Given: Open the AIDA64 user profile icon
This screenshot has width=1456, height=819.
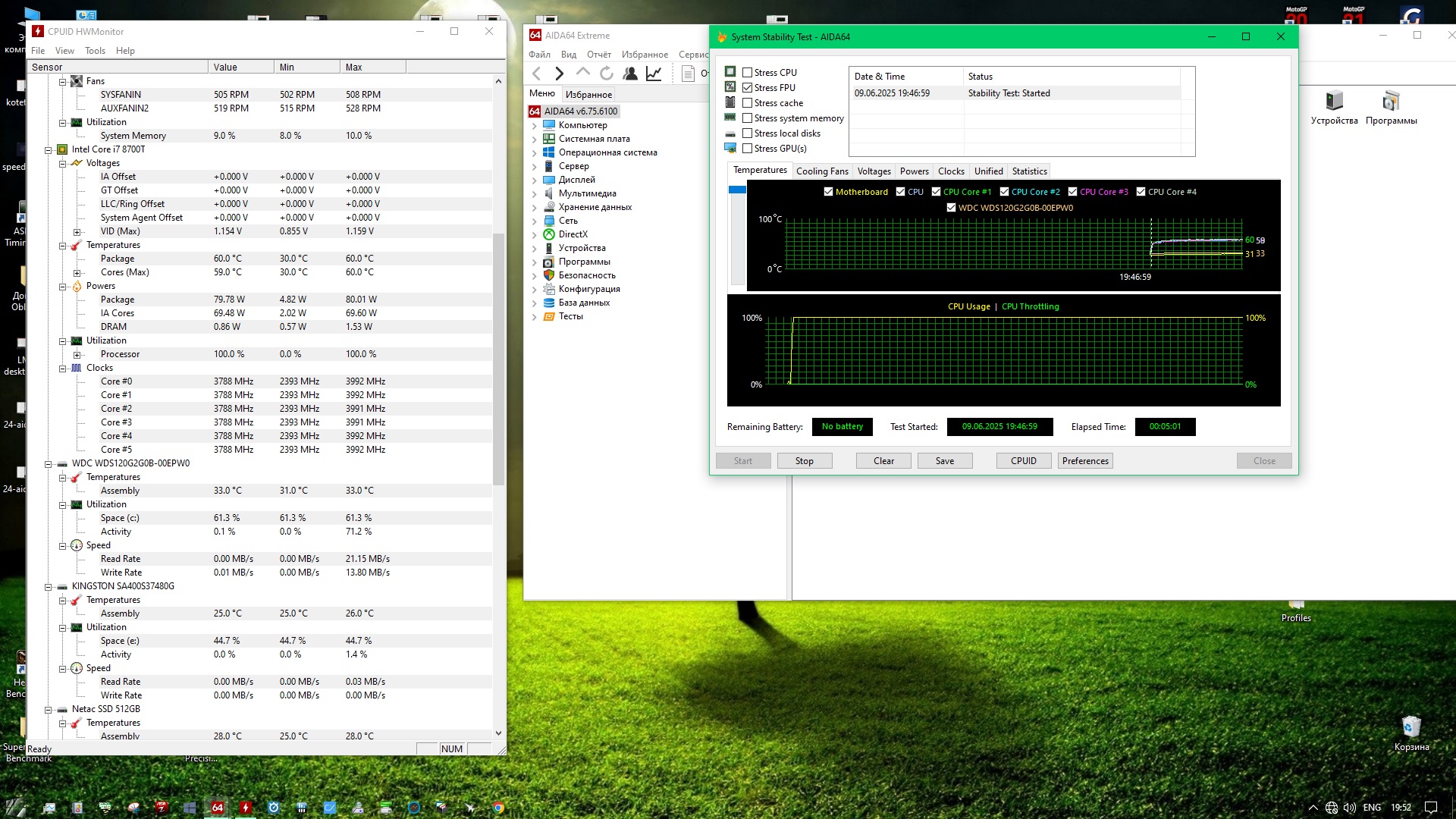Looking at the screenshot, I should pos(630,74).
